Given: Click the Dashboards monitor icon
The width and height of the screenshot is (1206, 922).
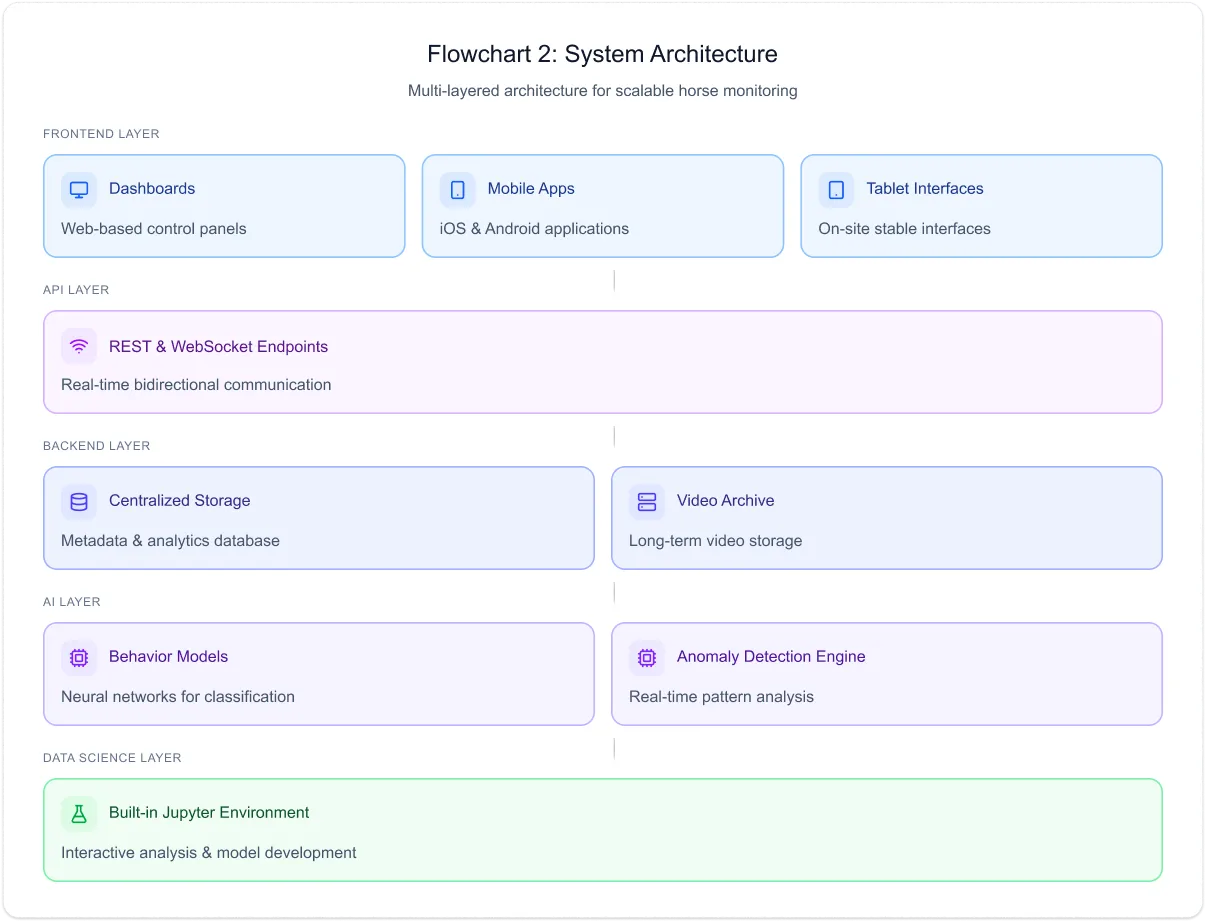Looking at the screenshot, I should tap(78, 189).
